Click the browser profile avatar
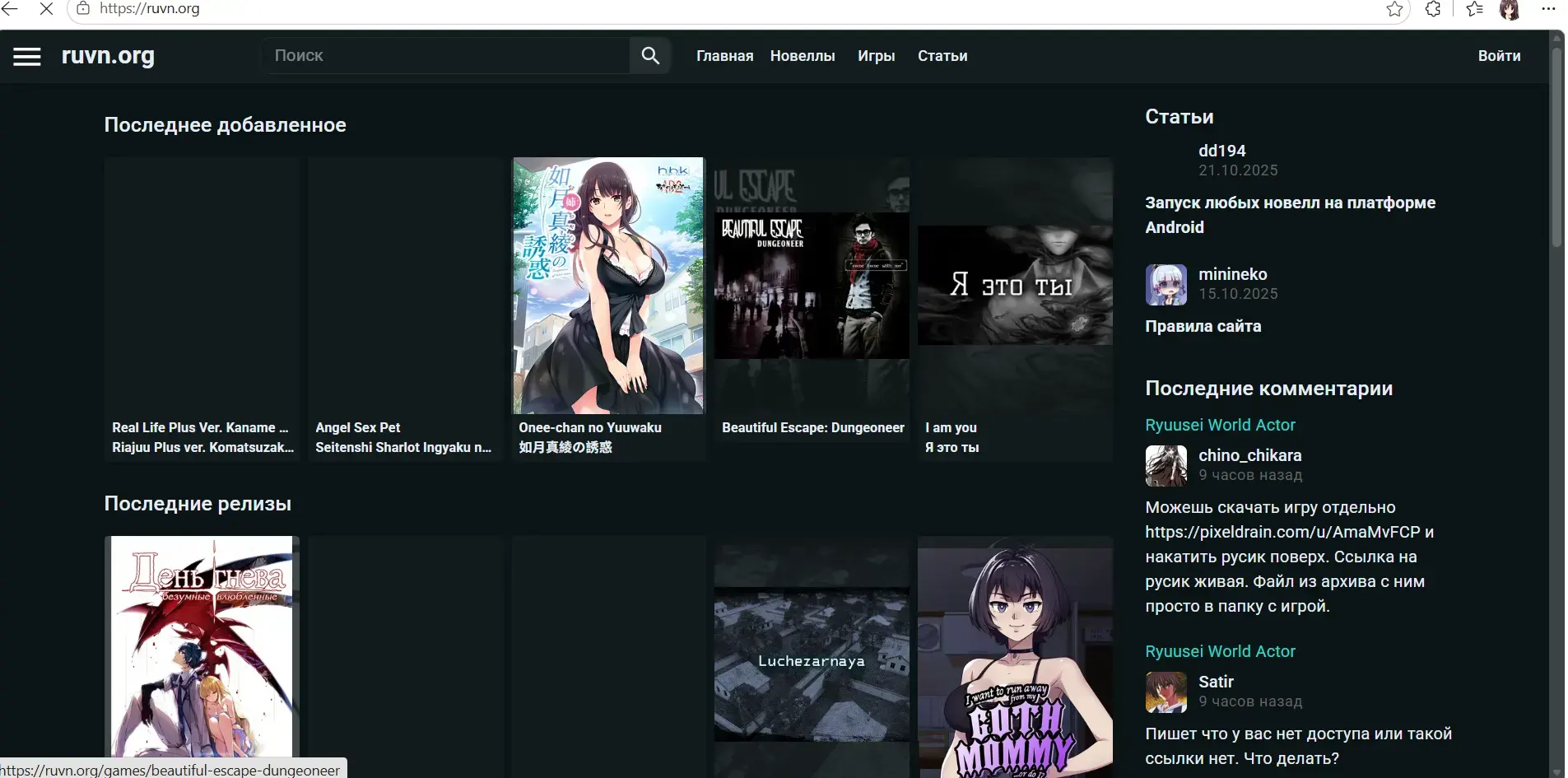 point(1510,9)
